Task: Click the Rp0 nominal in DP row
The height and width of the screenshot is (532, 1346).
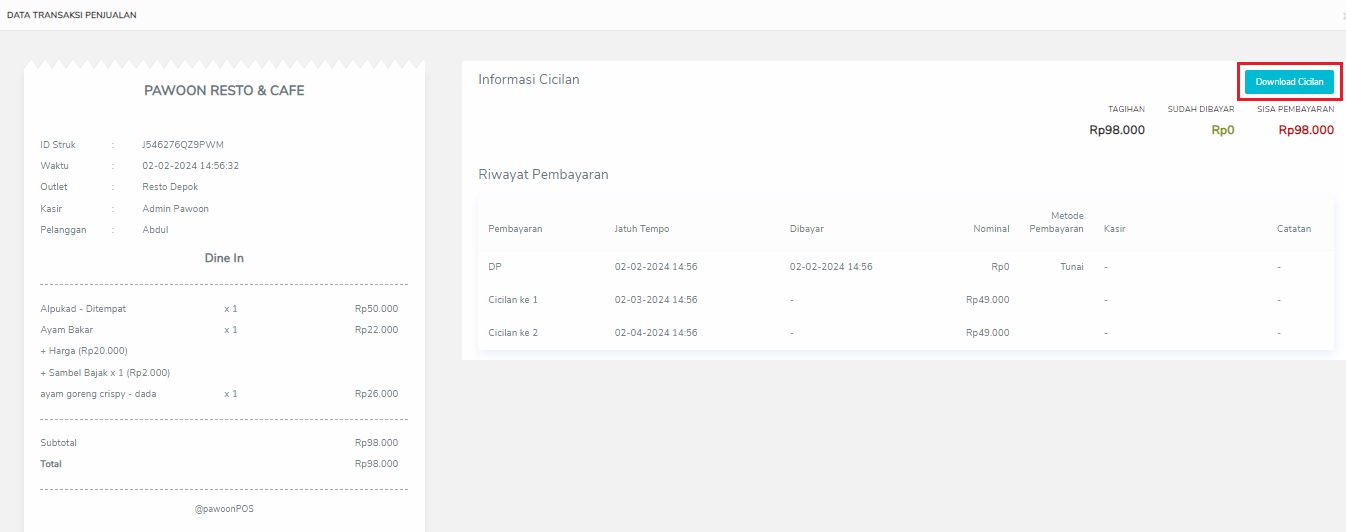Action: coord(1000,267)
